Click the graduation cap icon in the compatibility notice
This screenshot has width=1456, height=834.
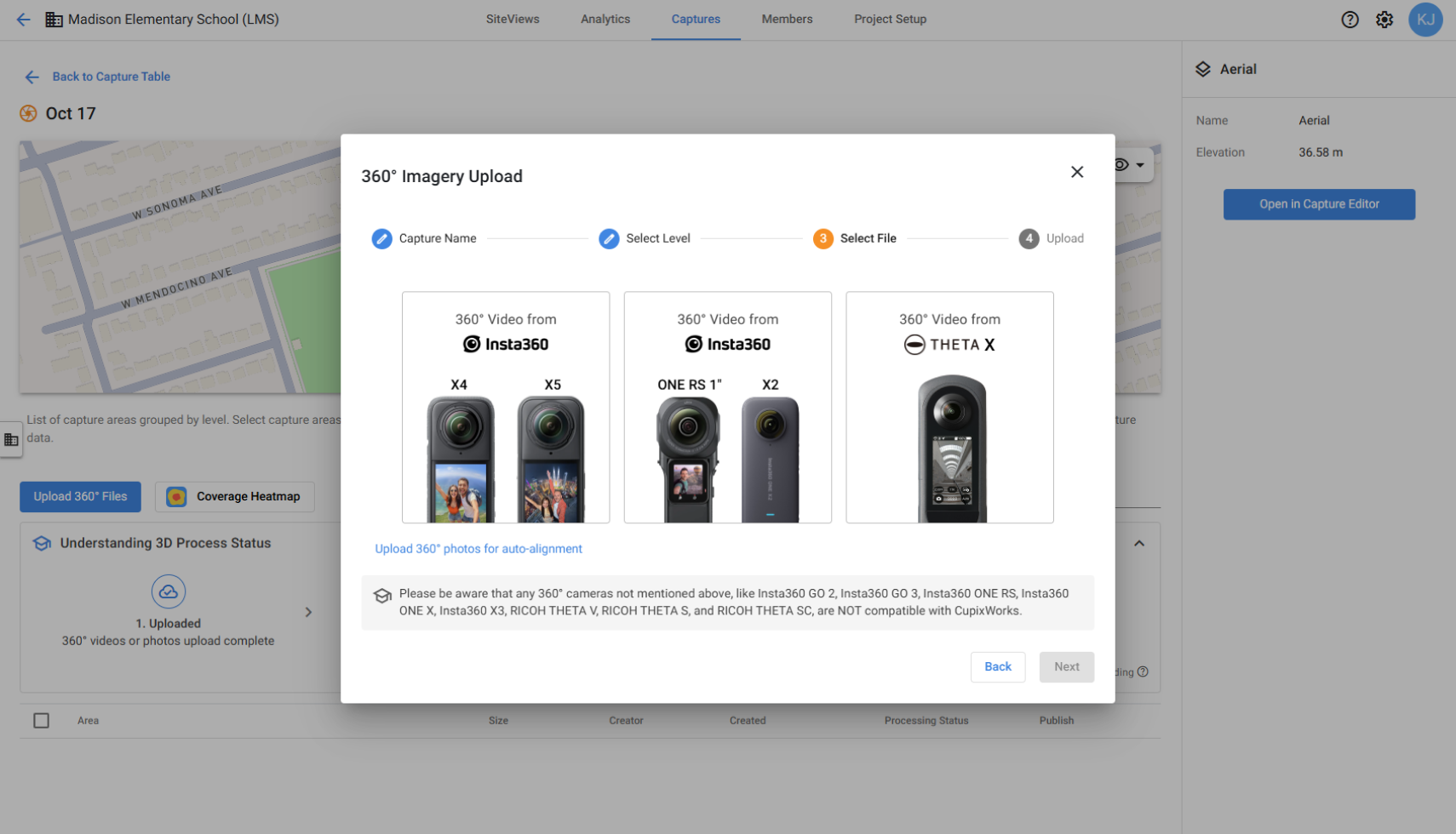pos(382,596)
